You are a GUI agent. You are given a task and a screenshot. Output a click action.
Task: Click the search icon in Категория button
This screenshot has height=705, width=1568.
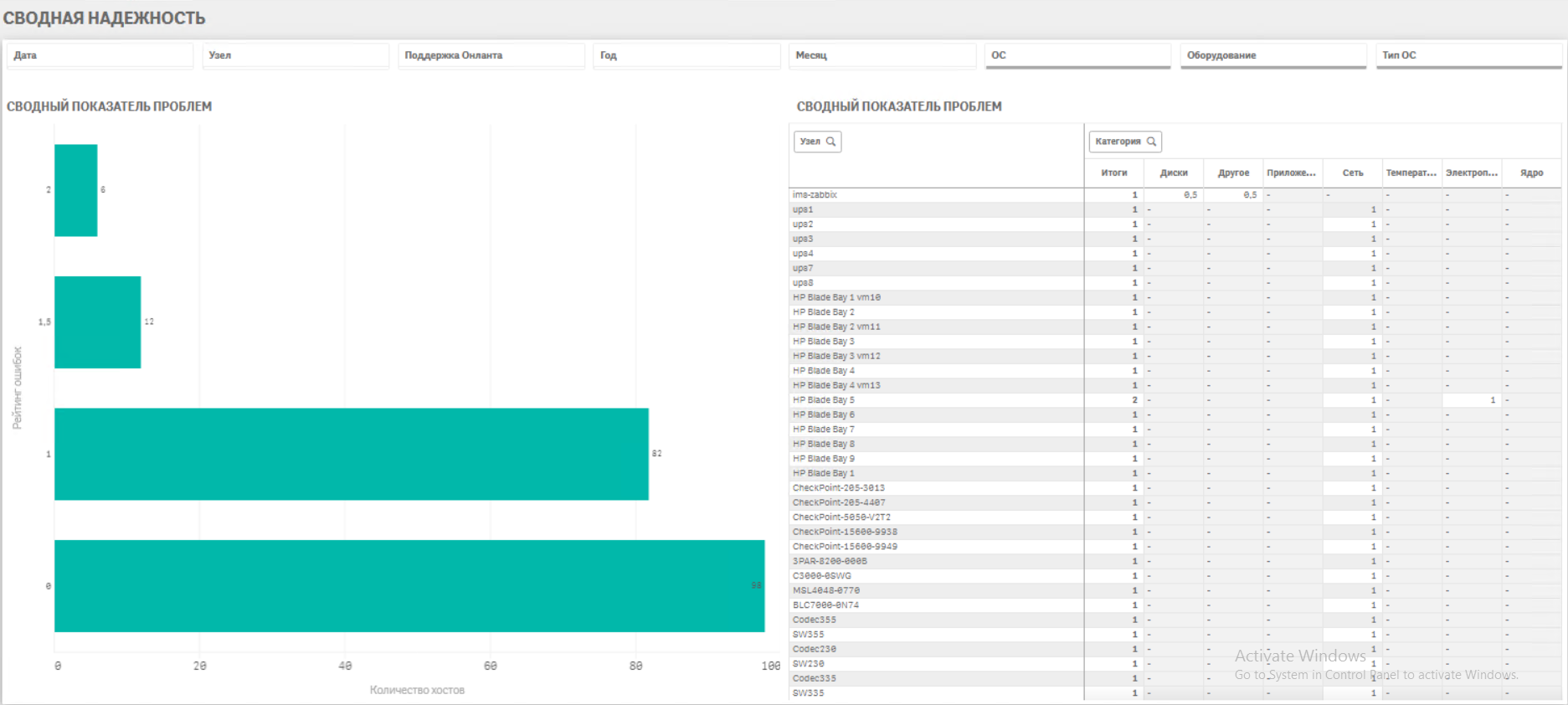(1151, 142)
